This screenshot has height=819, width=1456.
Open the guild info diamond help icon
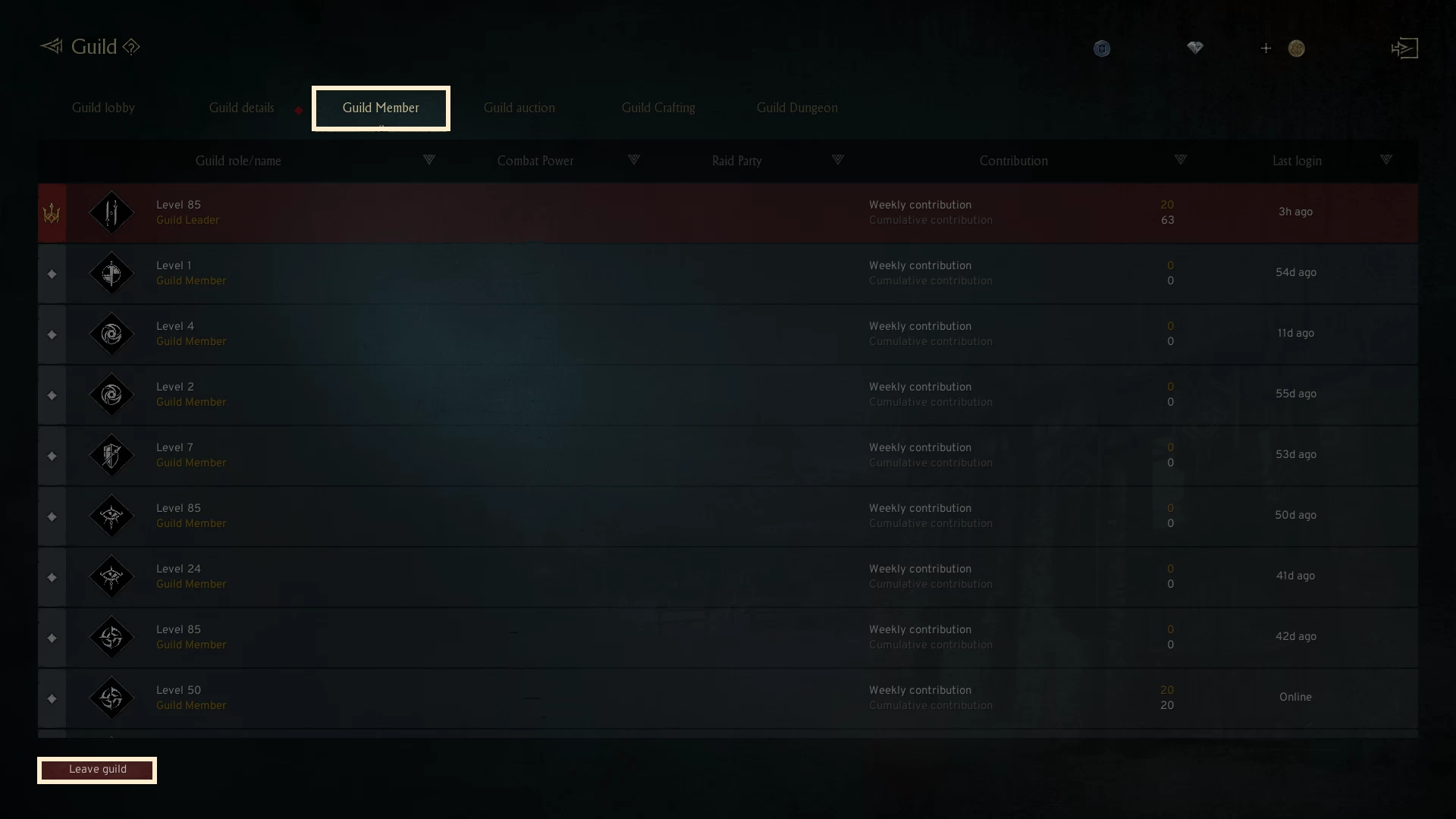[131, 47]
